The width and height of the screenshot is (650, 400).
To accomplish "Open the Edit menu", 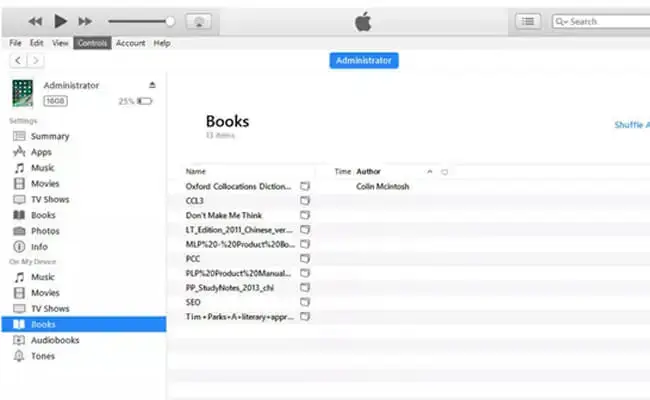I will (36, 43).
